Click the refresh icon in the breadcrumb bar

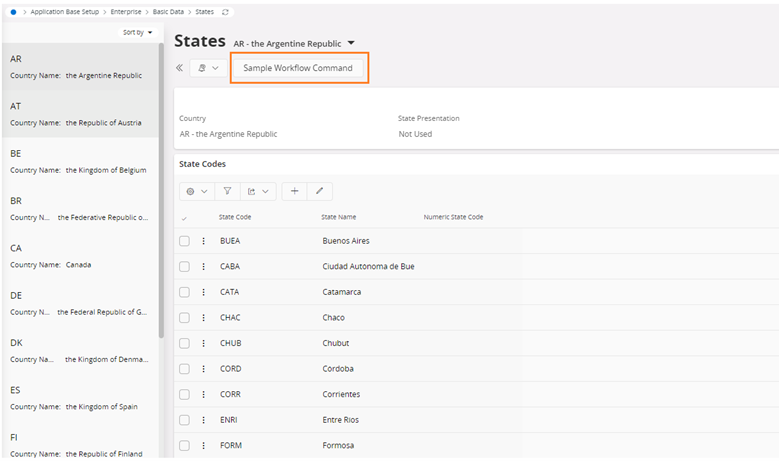[225, 11]
